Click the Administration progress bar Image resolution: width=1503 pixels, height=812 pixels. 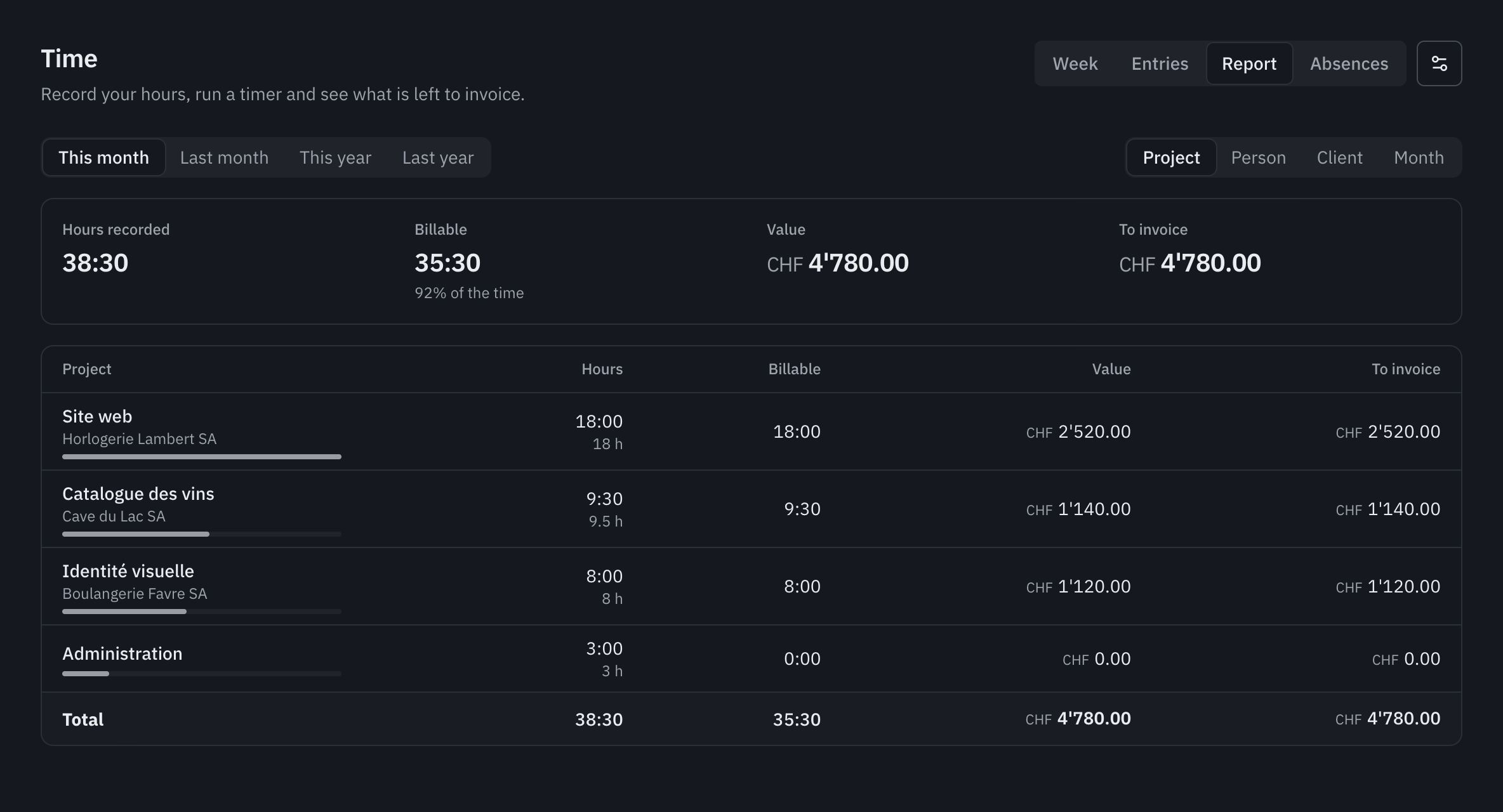202,674
